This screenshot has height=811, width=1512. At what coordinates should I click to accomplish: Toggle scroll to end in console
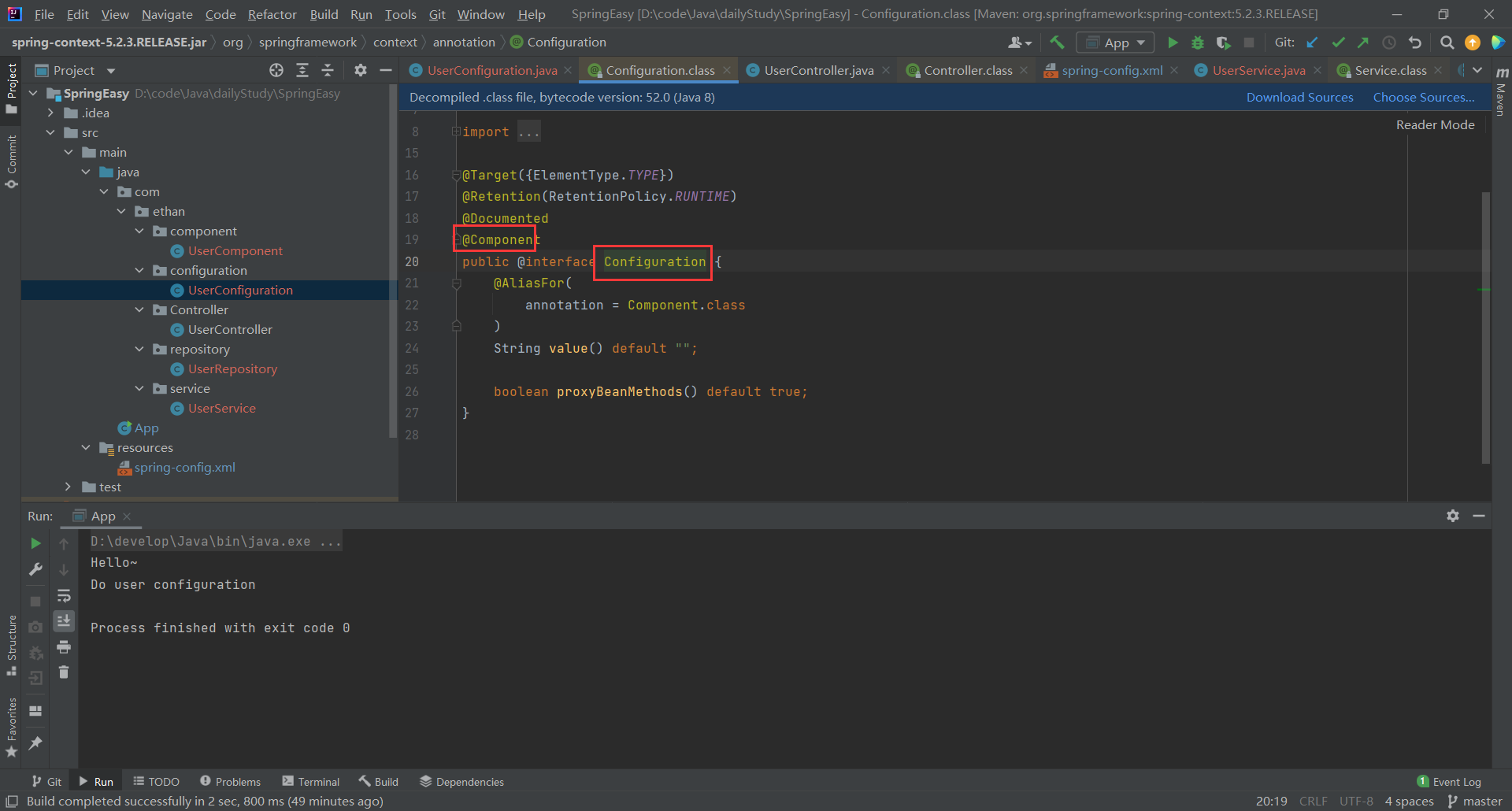pos(64,620)
